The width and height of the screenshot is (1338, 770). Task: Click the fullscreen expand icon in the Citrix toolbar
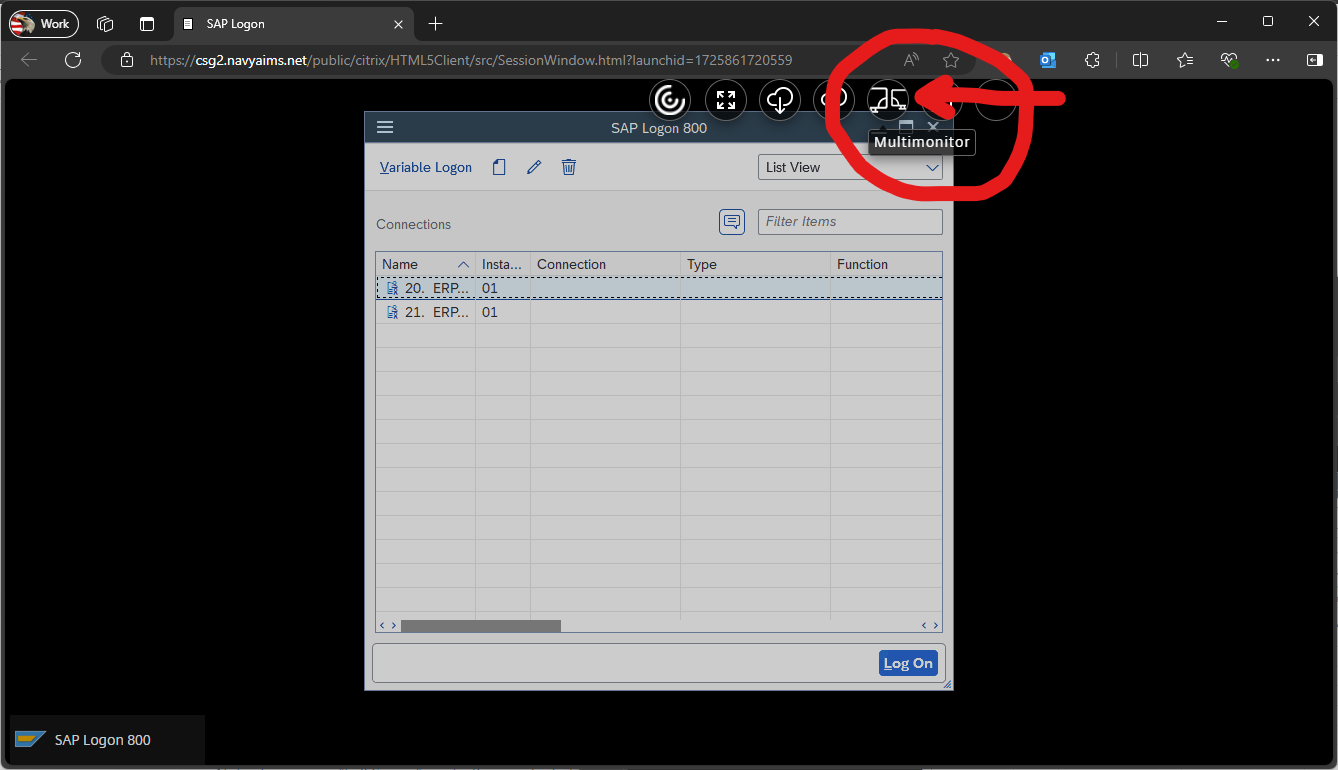click(725, 99)
